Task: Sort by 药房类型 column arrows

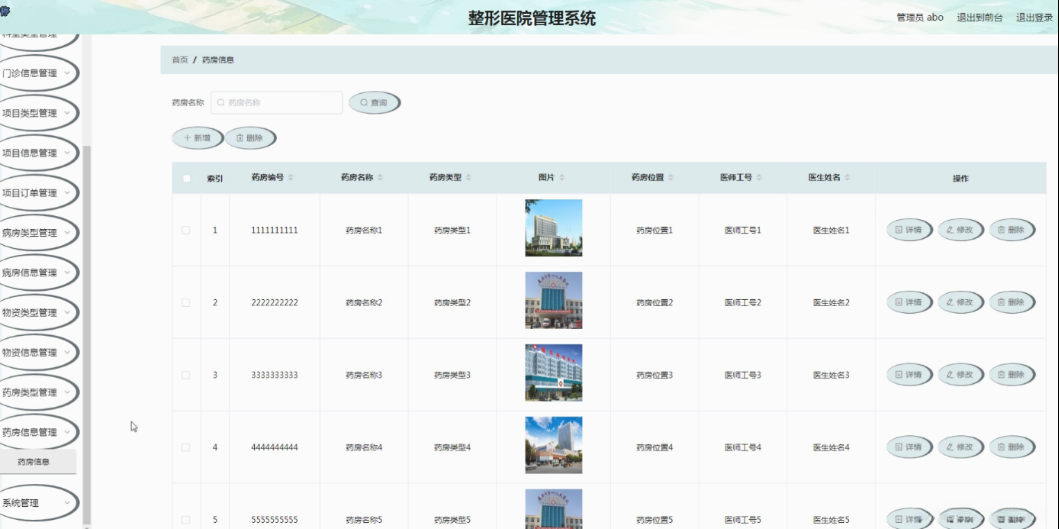Action: [x=468, y=178]
